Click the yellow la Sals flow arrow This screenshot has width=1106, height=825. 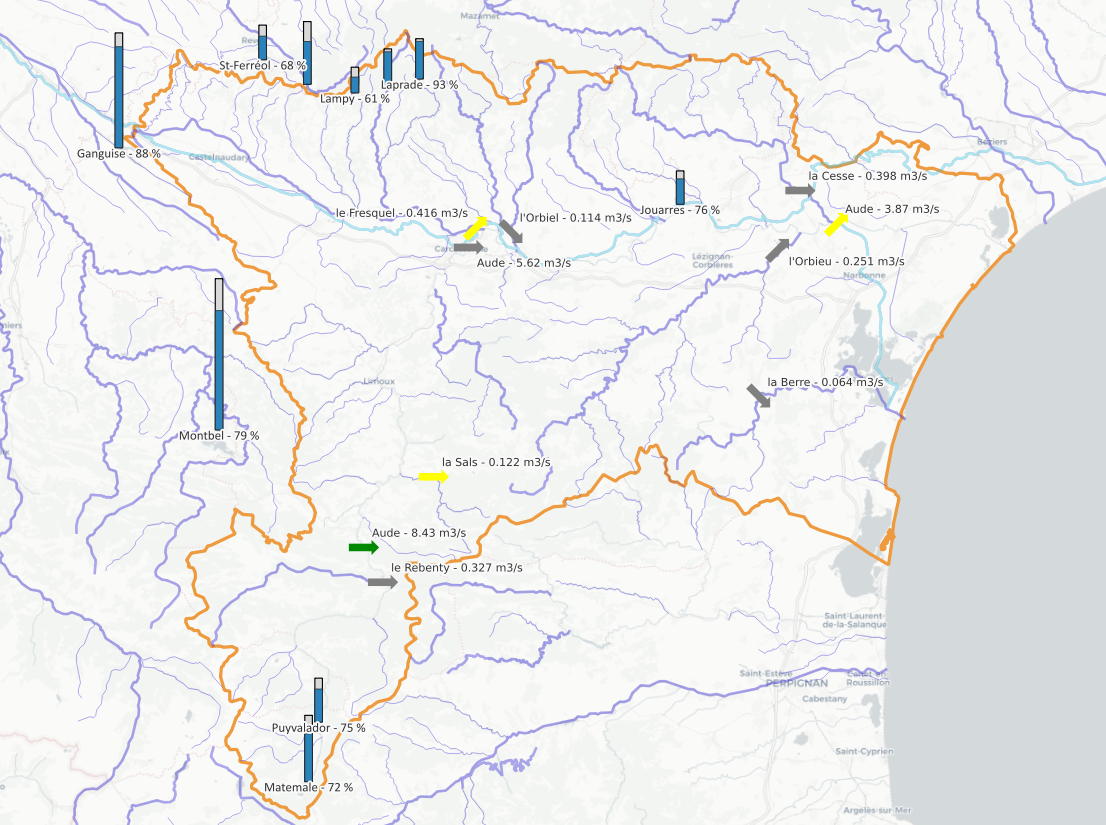[434, 477]
